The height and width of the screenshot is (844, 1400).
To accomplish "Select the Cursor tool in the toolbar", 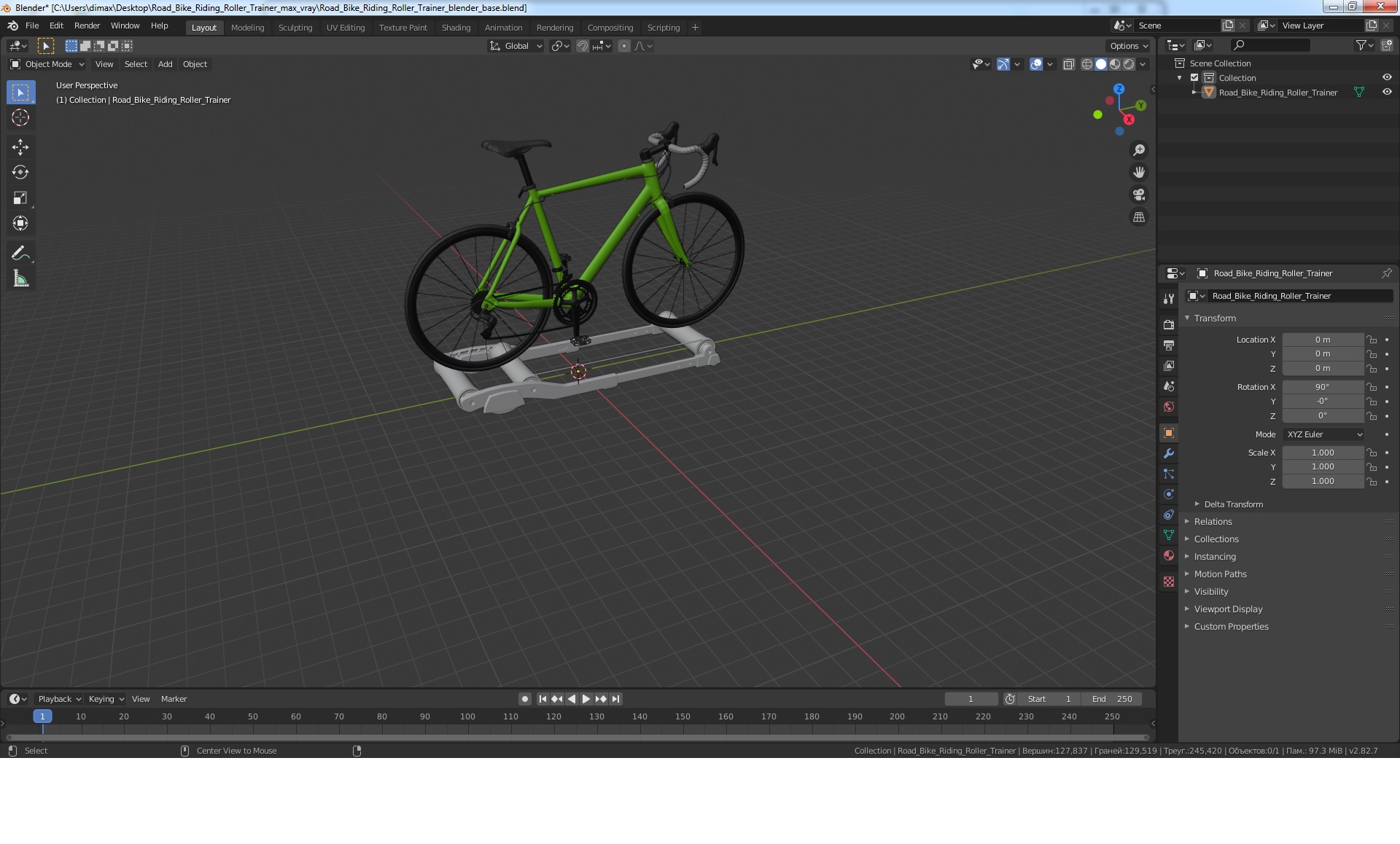I will pos(20,117).
